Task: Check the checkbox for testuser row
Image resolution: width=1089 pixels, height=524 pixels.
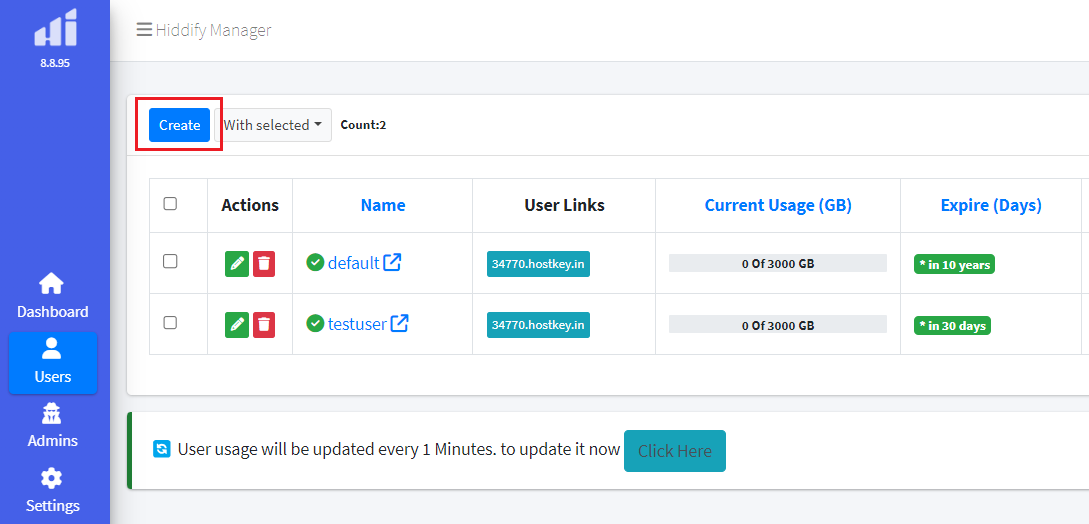Action: (170, 323)
